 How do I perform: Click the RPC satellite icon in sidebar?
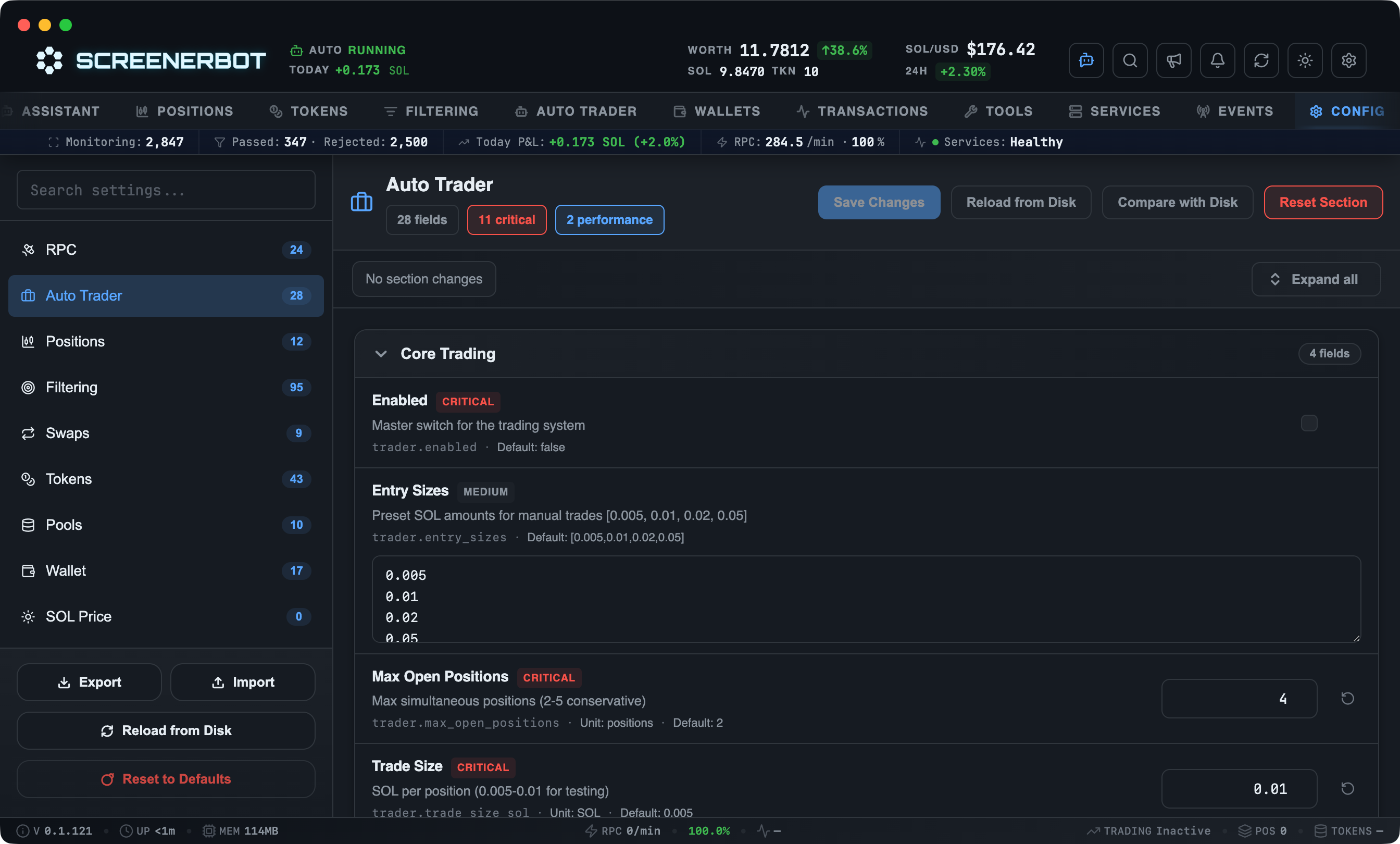[x=28, y=250]
